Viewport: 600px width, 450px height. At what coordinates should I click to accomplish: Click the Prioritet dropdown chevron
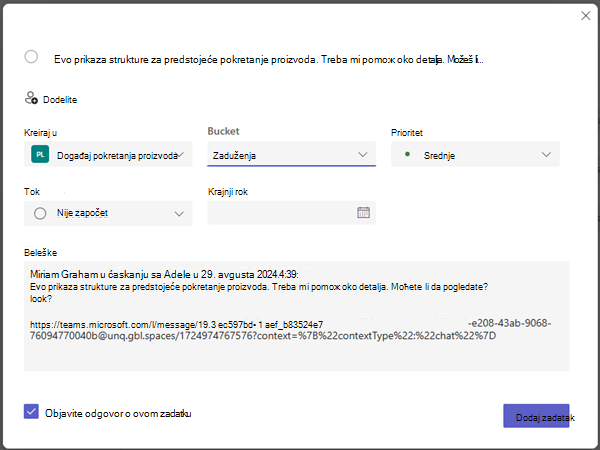(546, 155)
